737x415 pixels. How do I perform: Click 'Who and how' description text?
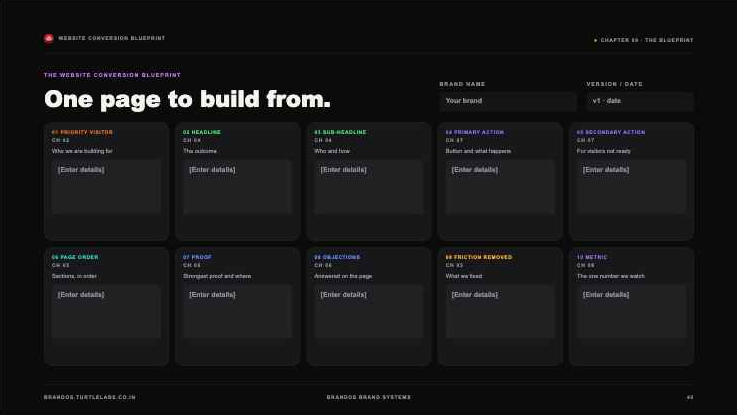tap(332, 151)
